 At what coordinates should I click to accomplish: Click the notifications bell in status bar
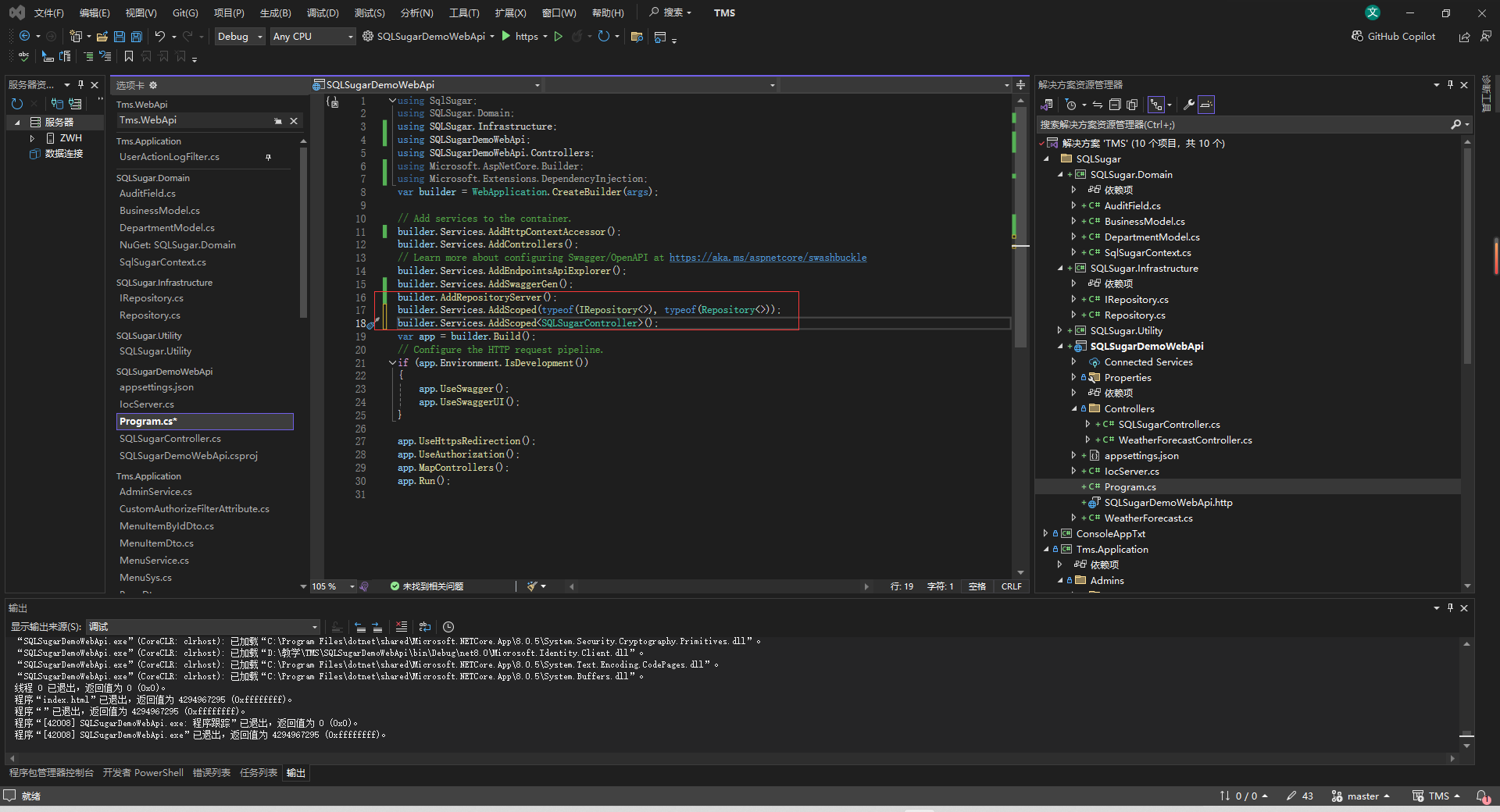coord(1481,796)
